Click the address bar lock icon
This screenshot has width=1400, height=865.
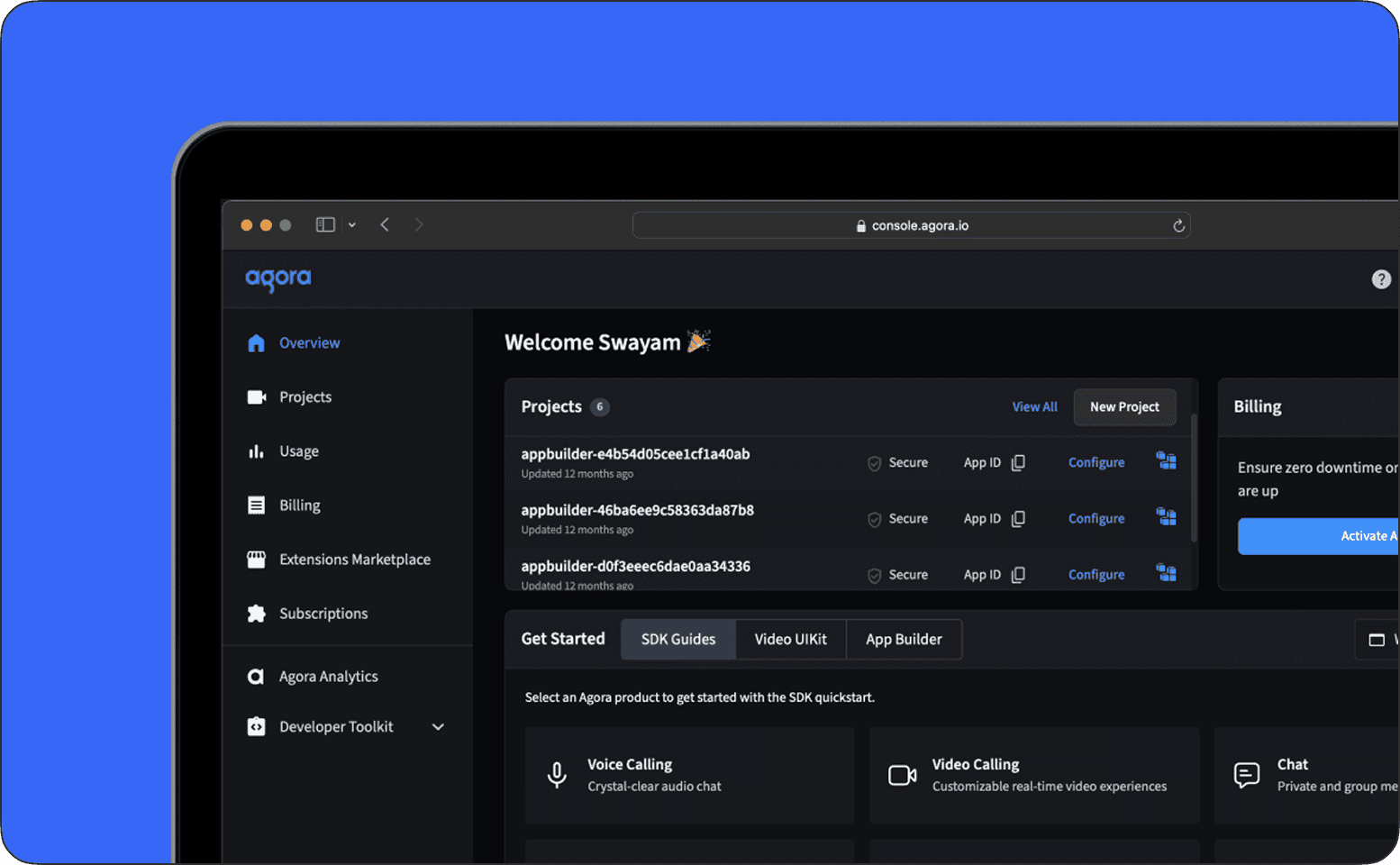(861, 226)
